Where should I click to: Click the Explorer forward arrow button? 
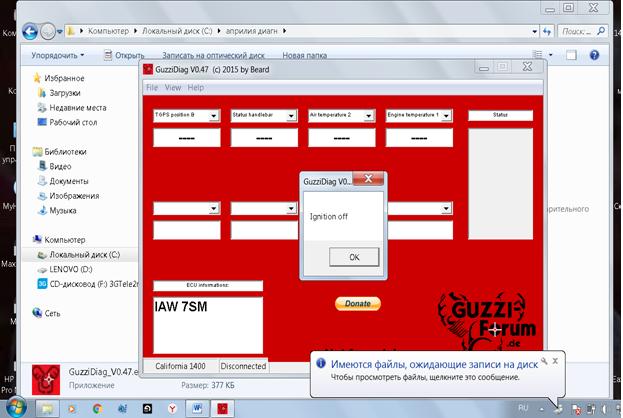coord(48,31)
